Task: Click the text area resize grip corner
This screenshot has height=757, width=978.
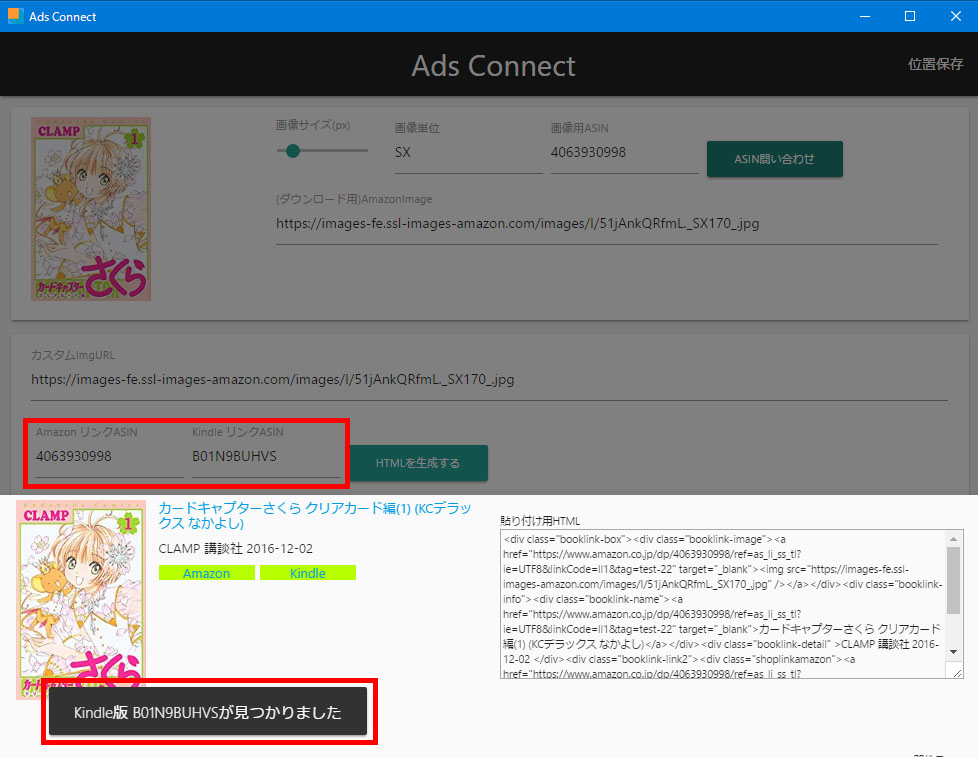Action: click(x=957, y=672)
